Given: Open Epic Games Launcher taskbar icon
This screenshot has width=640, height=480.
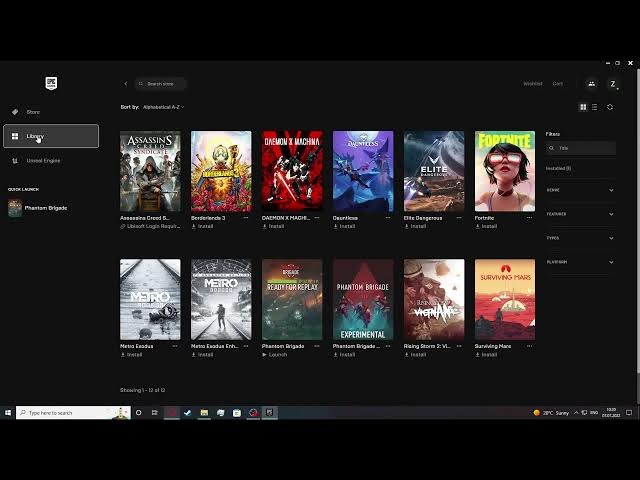Looking at the screenshot, I should pyautogui.click(x=269, y=413).
